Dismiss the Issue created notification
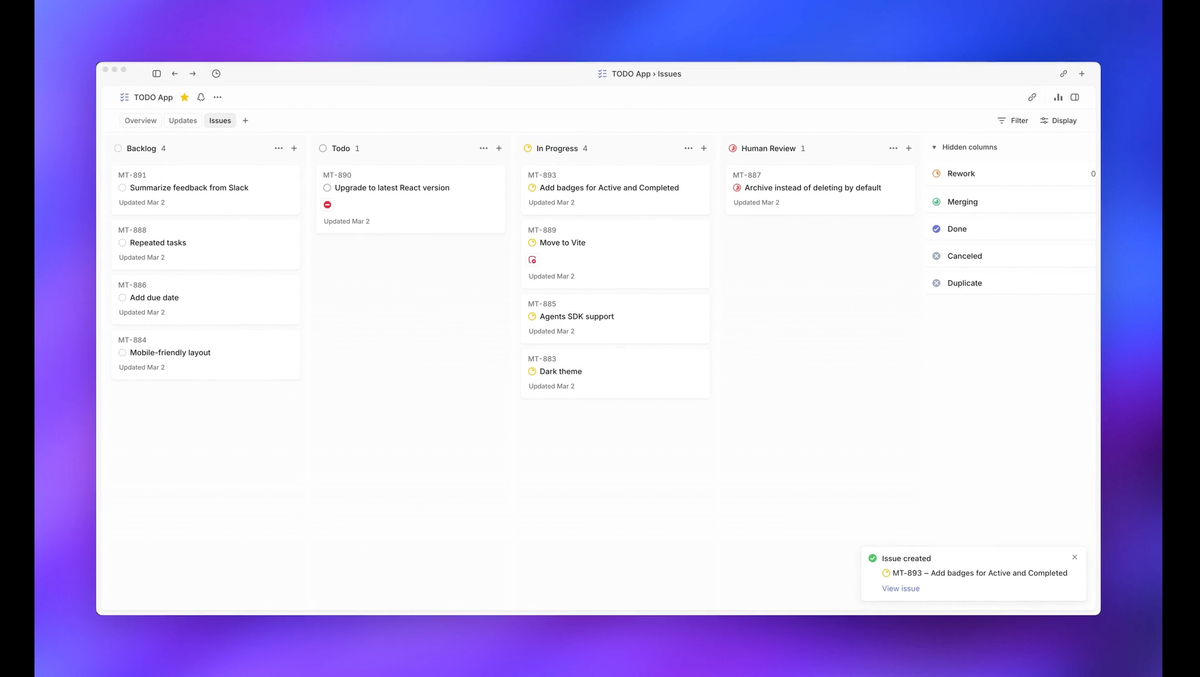This screenshot has width=1200, height=677. [1075, 557]
